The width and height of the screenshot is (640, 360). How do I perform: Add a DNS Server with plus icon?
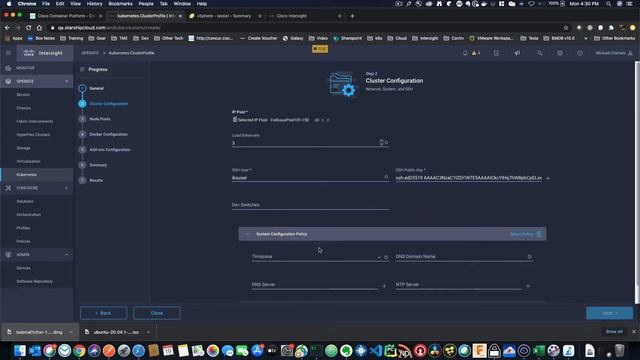click(x=384, y=286)
